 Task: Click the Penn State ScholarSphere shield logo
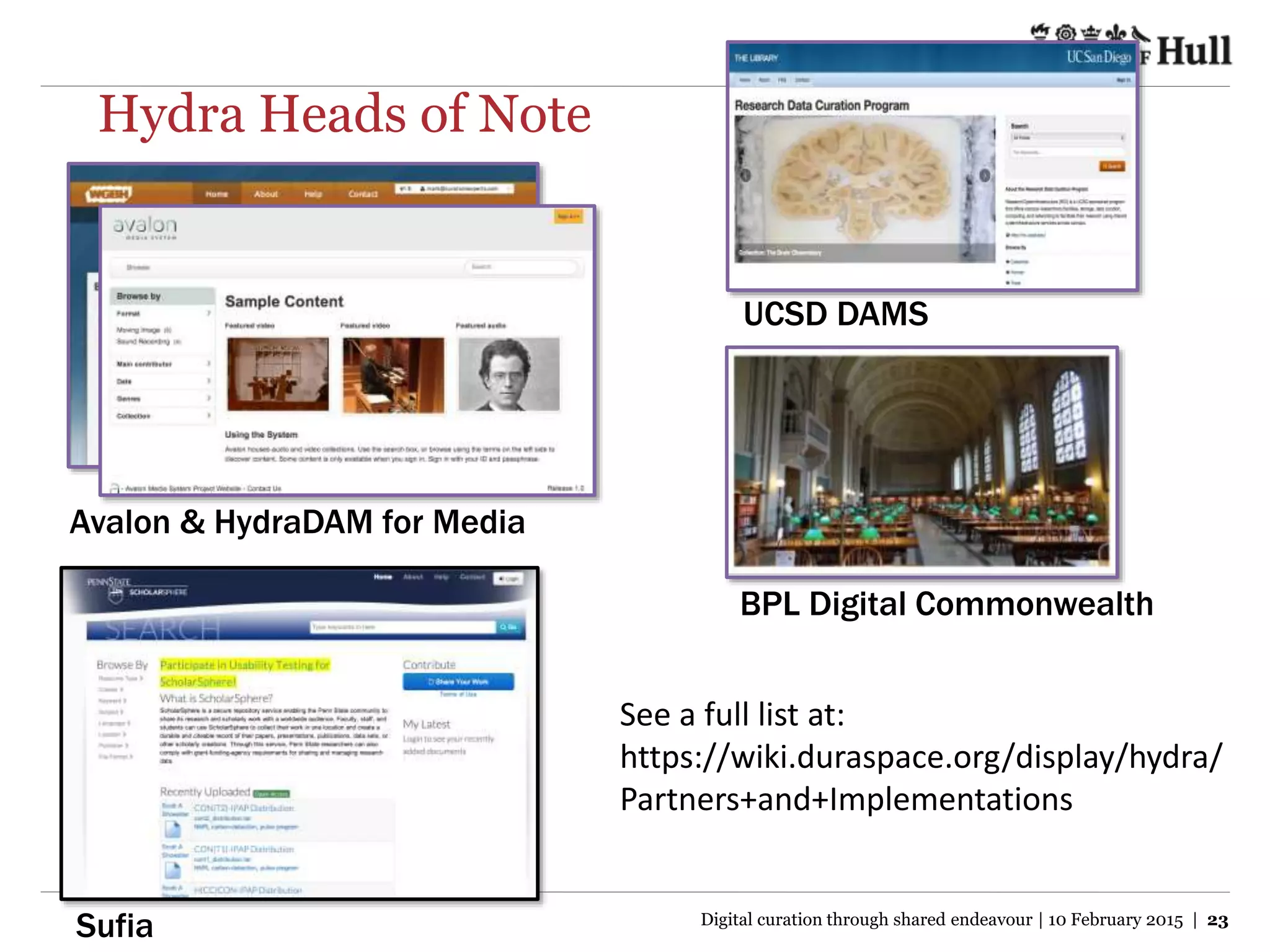[x=116, y=596]
